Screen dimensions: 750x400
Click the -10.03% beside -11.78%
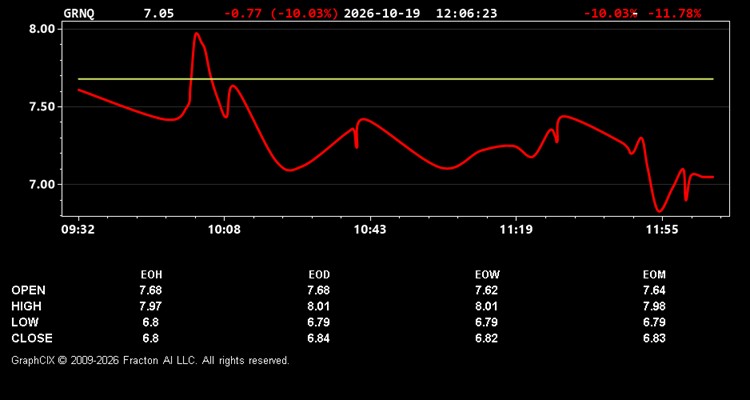[610, 13]
